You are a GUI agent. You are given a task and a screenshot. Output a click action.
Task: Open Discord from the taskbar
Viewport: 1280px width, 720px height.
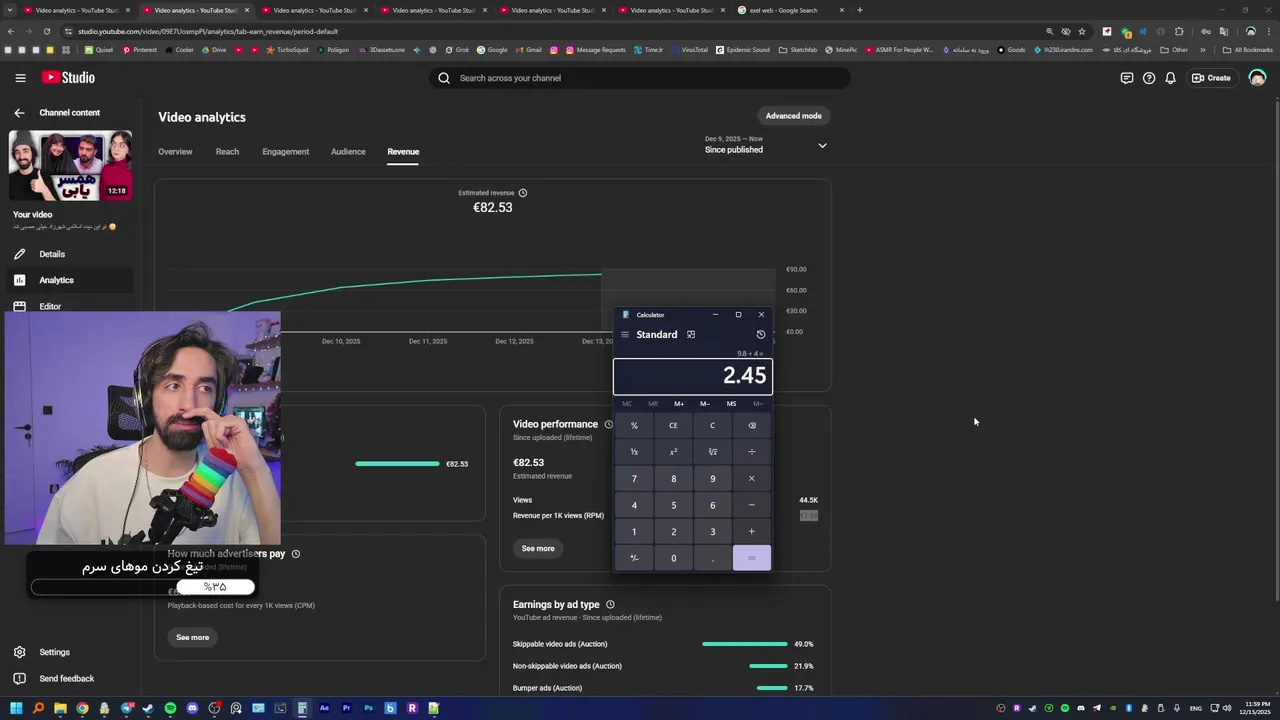point(192,708)
